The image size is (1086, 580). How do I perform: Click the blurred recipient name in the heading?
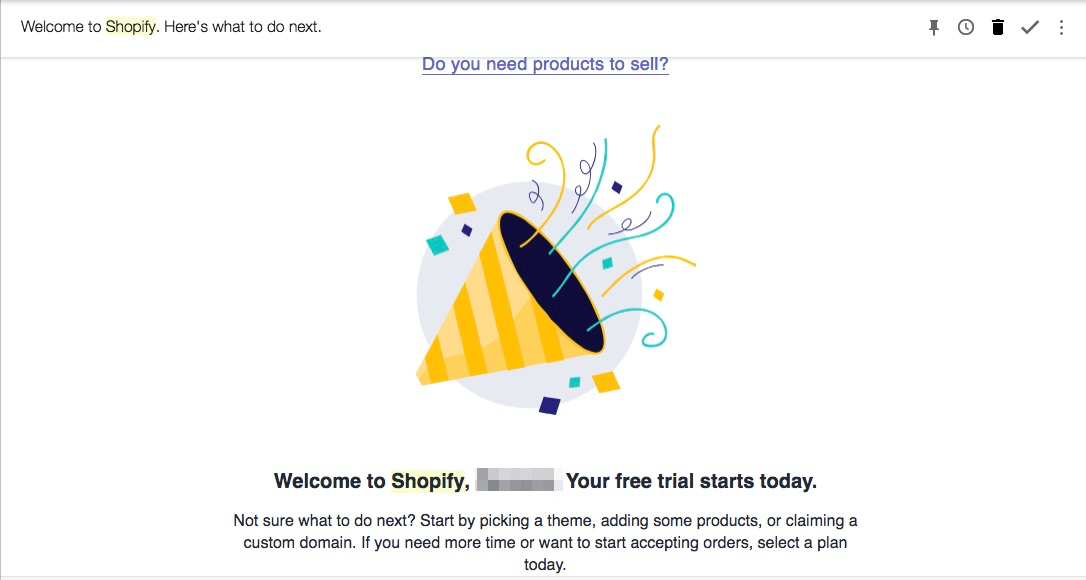[516, 481]
